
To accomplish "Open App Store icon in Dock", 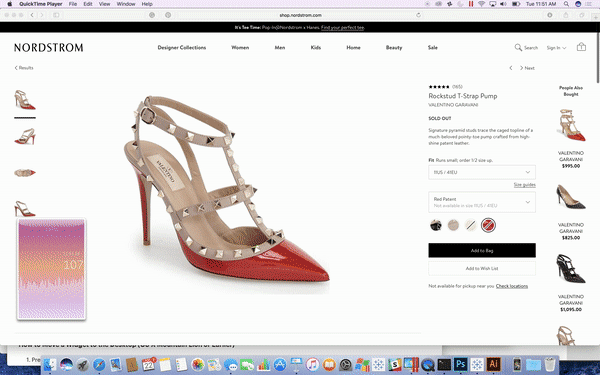I will pyautogui.click(x=280, y=364).
